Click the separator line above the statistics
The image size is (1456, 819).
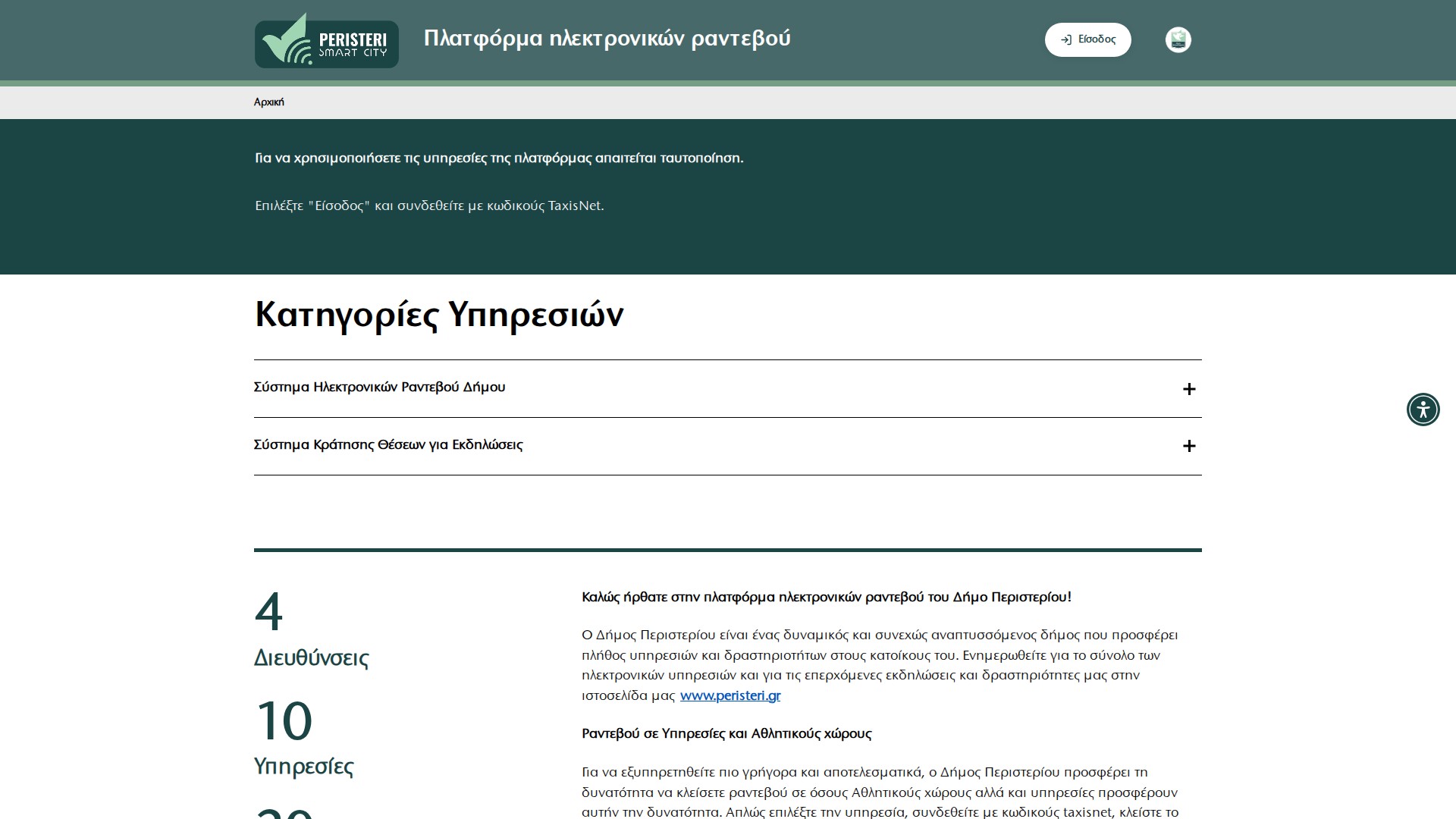(727, 548)
